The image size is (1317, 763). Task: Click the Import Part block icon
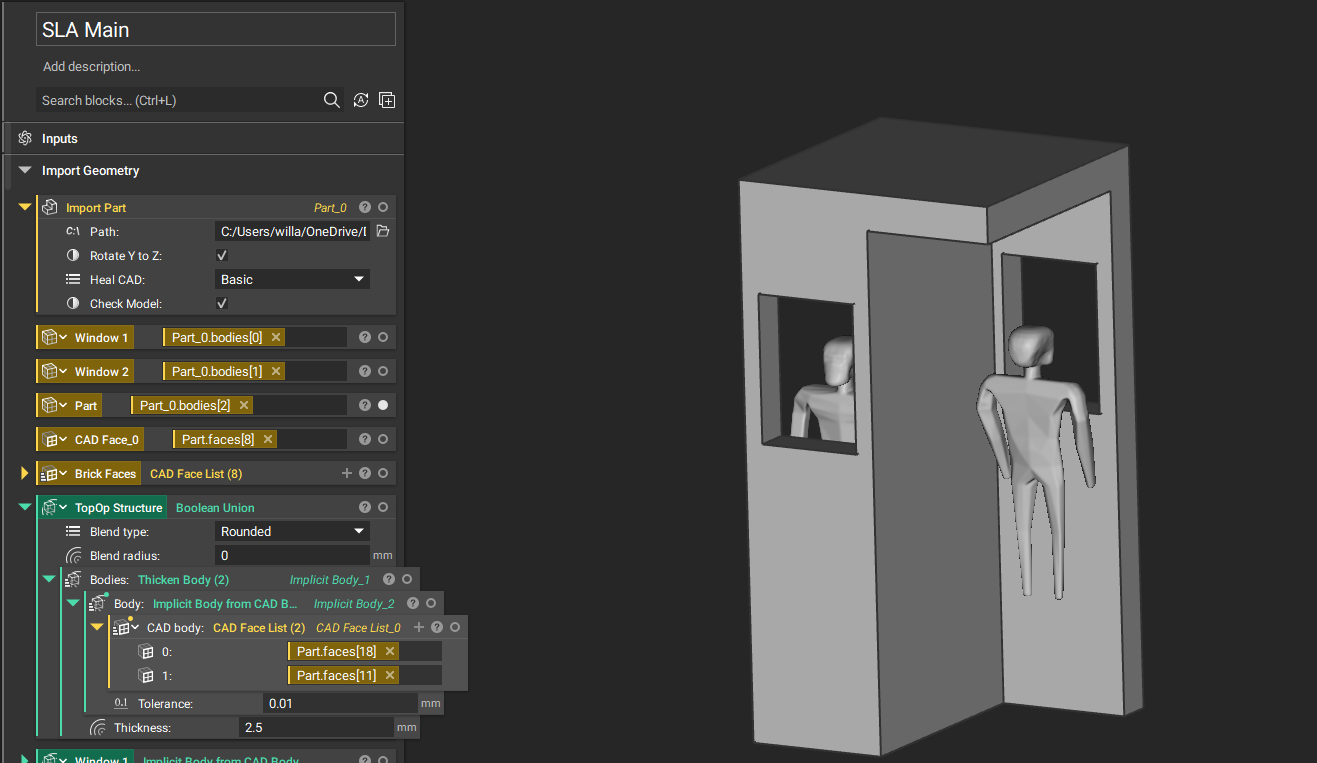click(49, 207)
